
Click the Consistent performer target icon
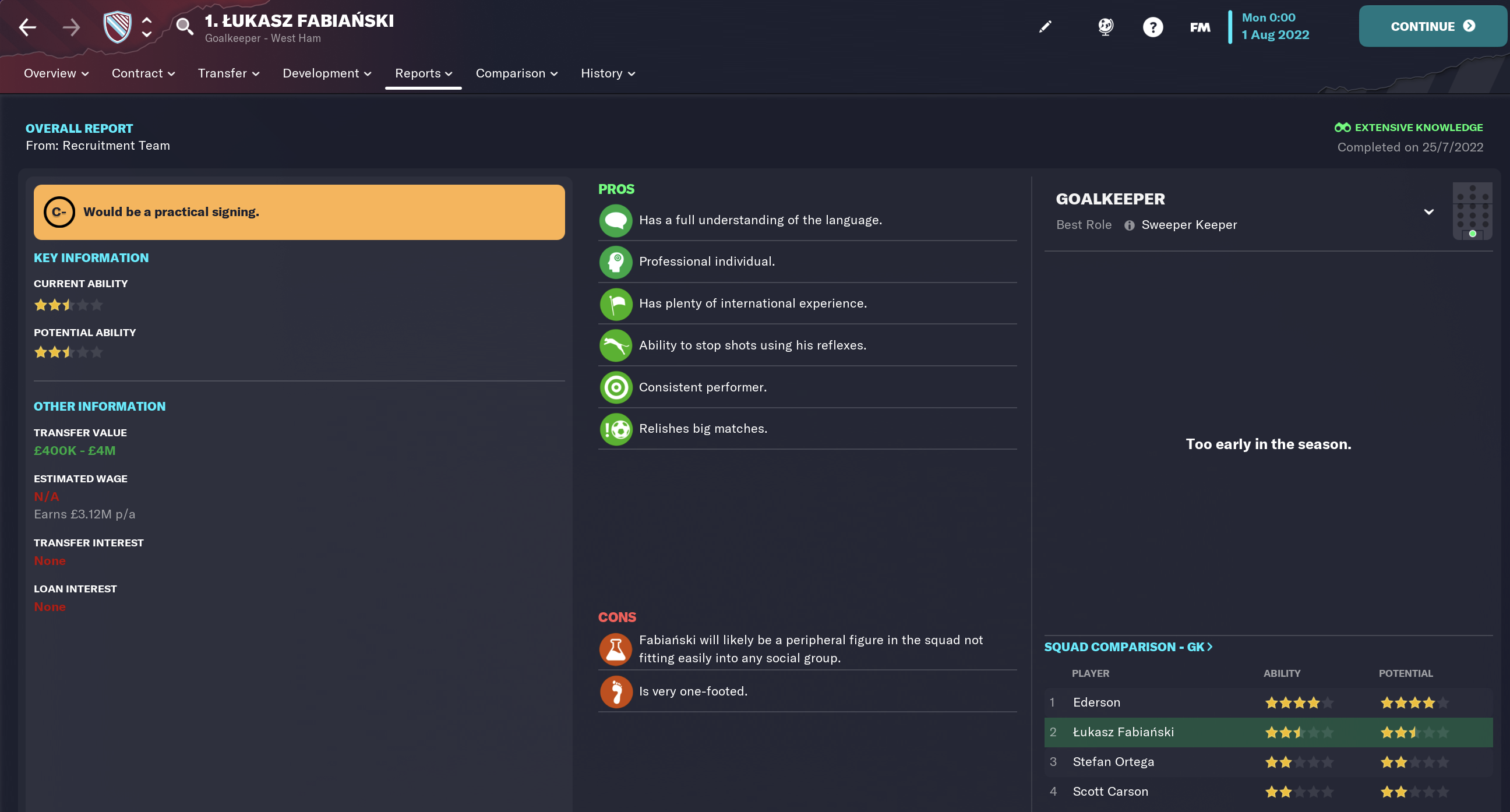[x=616, y=387]
